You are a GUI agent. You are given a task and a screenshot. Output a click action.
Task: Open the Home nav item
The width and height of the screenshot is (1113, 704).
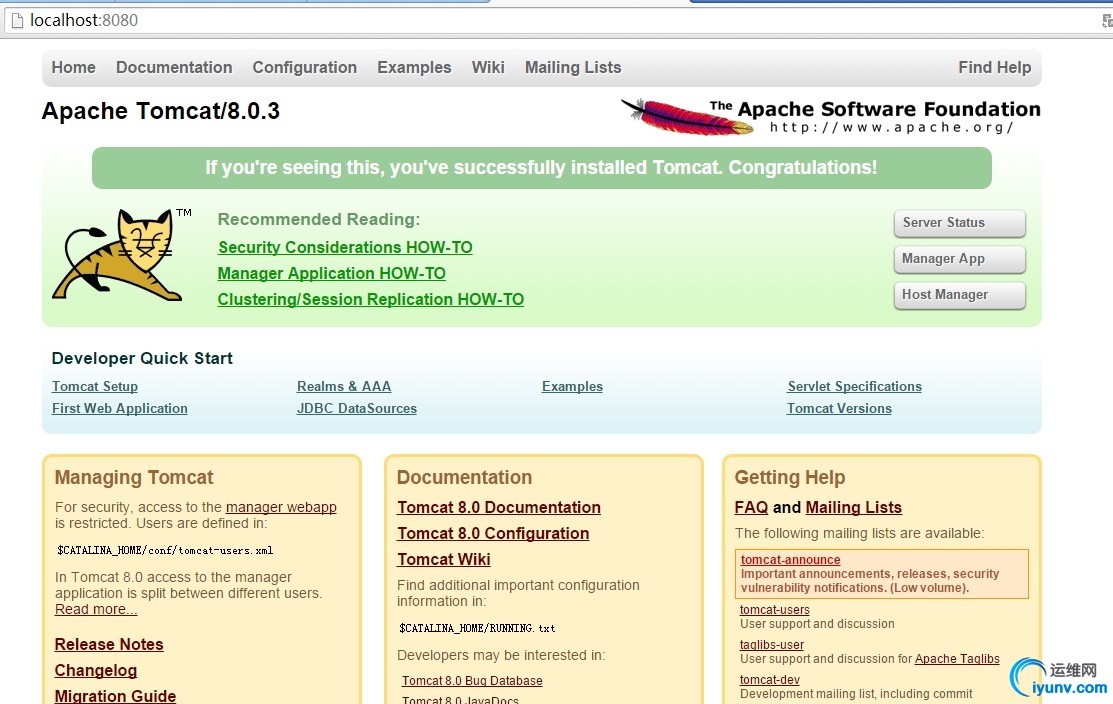73,67
